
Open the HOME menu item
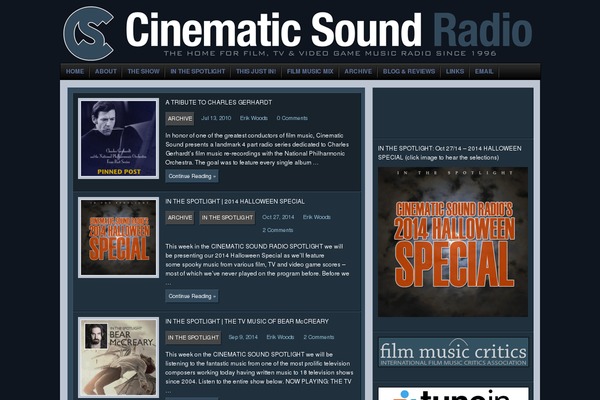tap(75, 72)
